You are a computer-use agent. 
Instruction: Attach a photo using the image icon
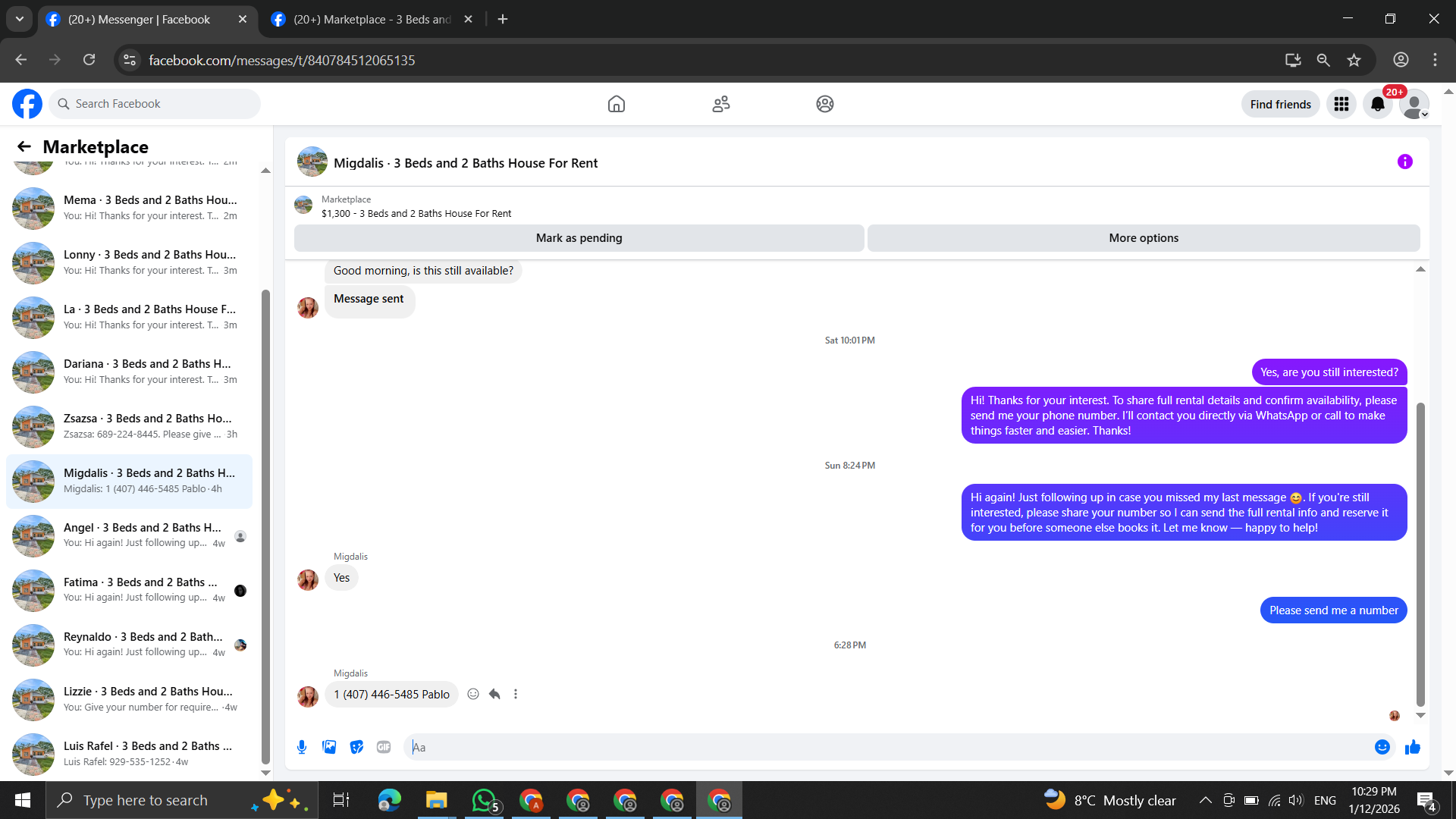pyautogui.click(x=329, y=747)
